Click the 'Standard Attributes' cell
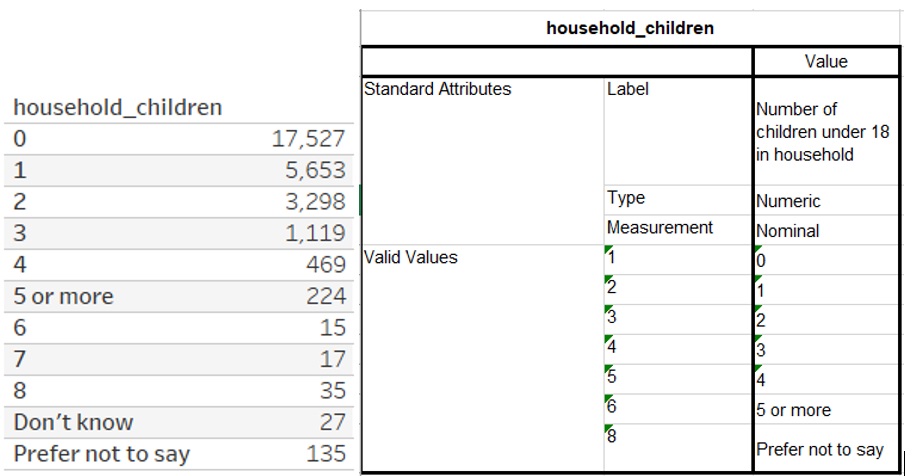The height and width of the screenshot is (476, 912). [x=438, y=89]
